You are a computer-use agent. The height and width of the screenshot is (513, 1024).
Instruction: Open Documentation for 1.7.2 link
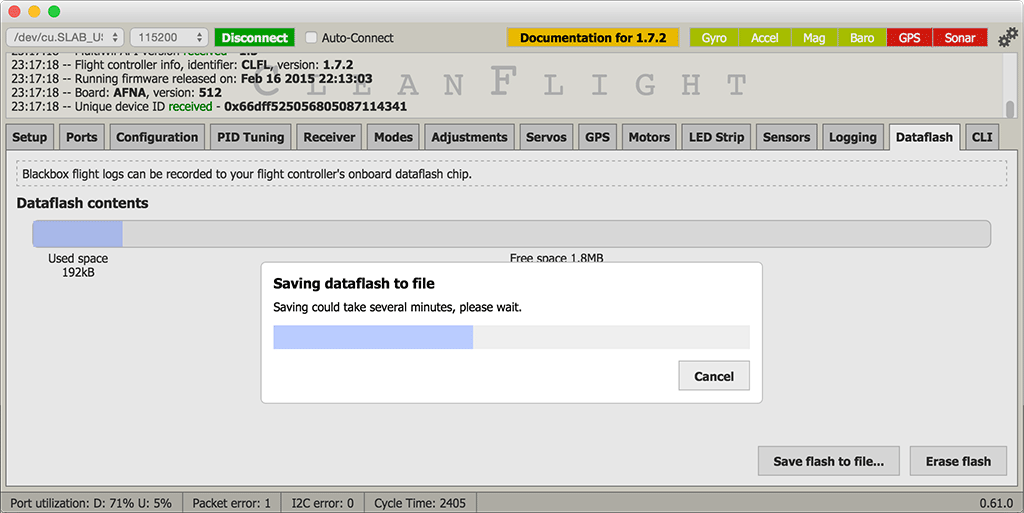coord(593,38)
